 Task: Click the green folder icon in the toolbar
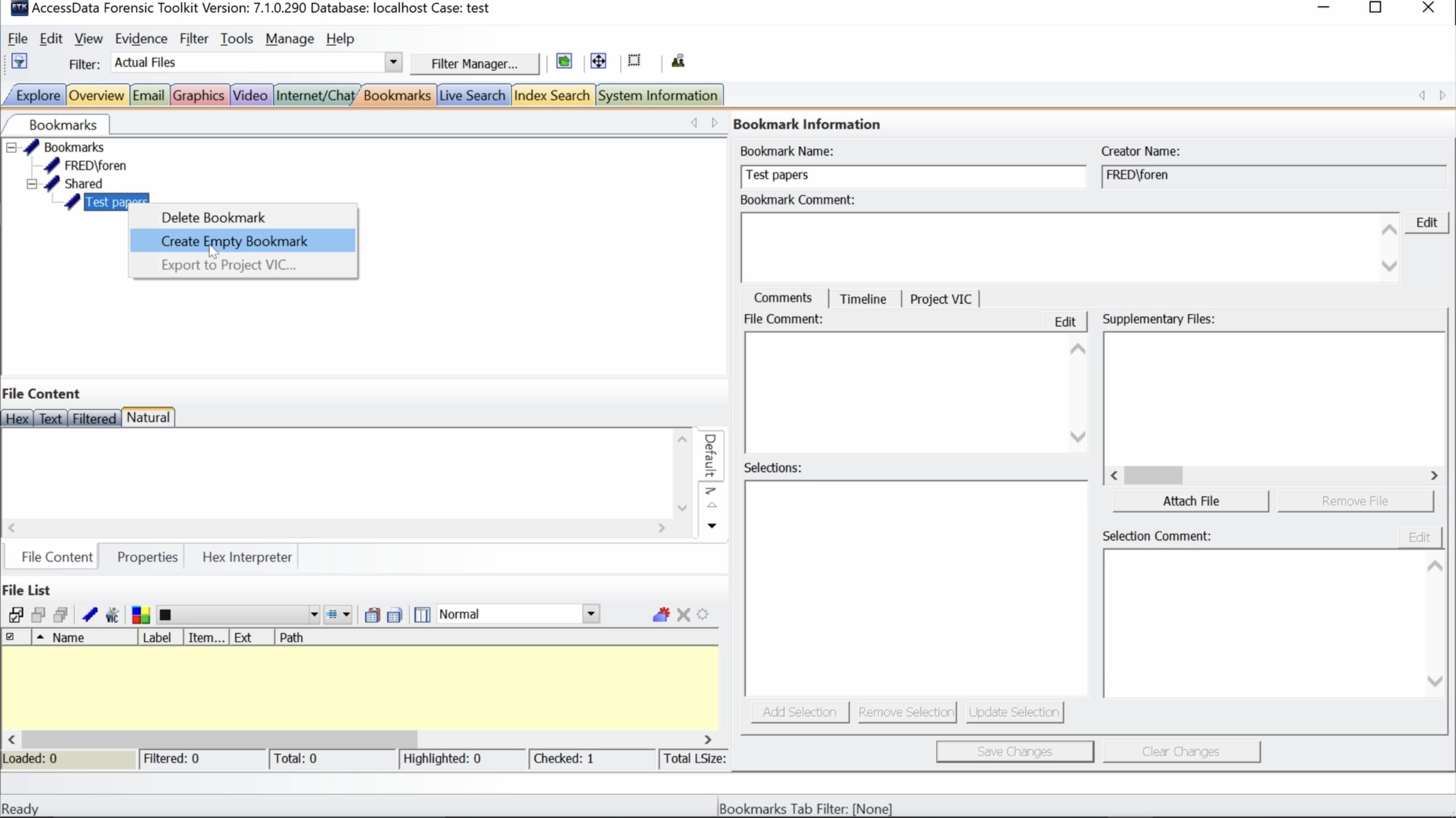tap(564, 61)
